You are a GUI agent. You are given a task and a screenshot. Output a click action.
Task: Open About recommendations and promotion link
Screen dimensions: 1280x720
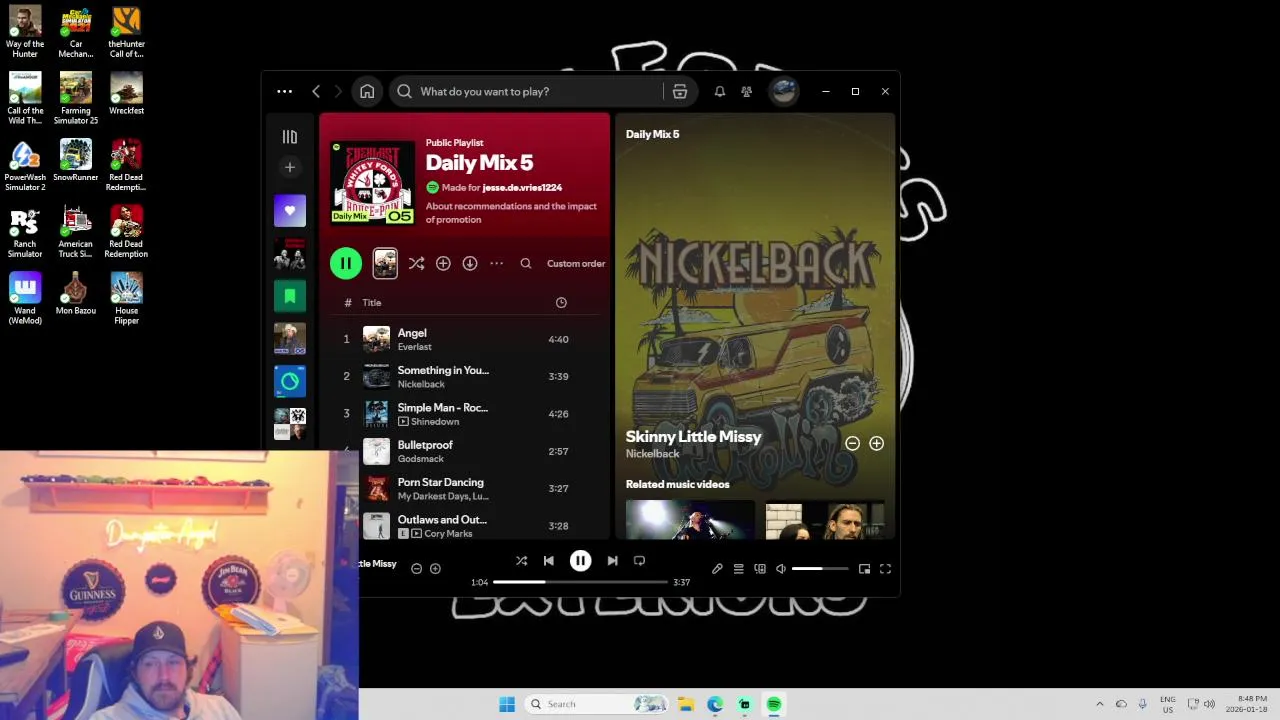point(511,213)
